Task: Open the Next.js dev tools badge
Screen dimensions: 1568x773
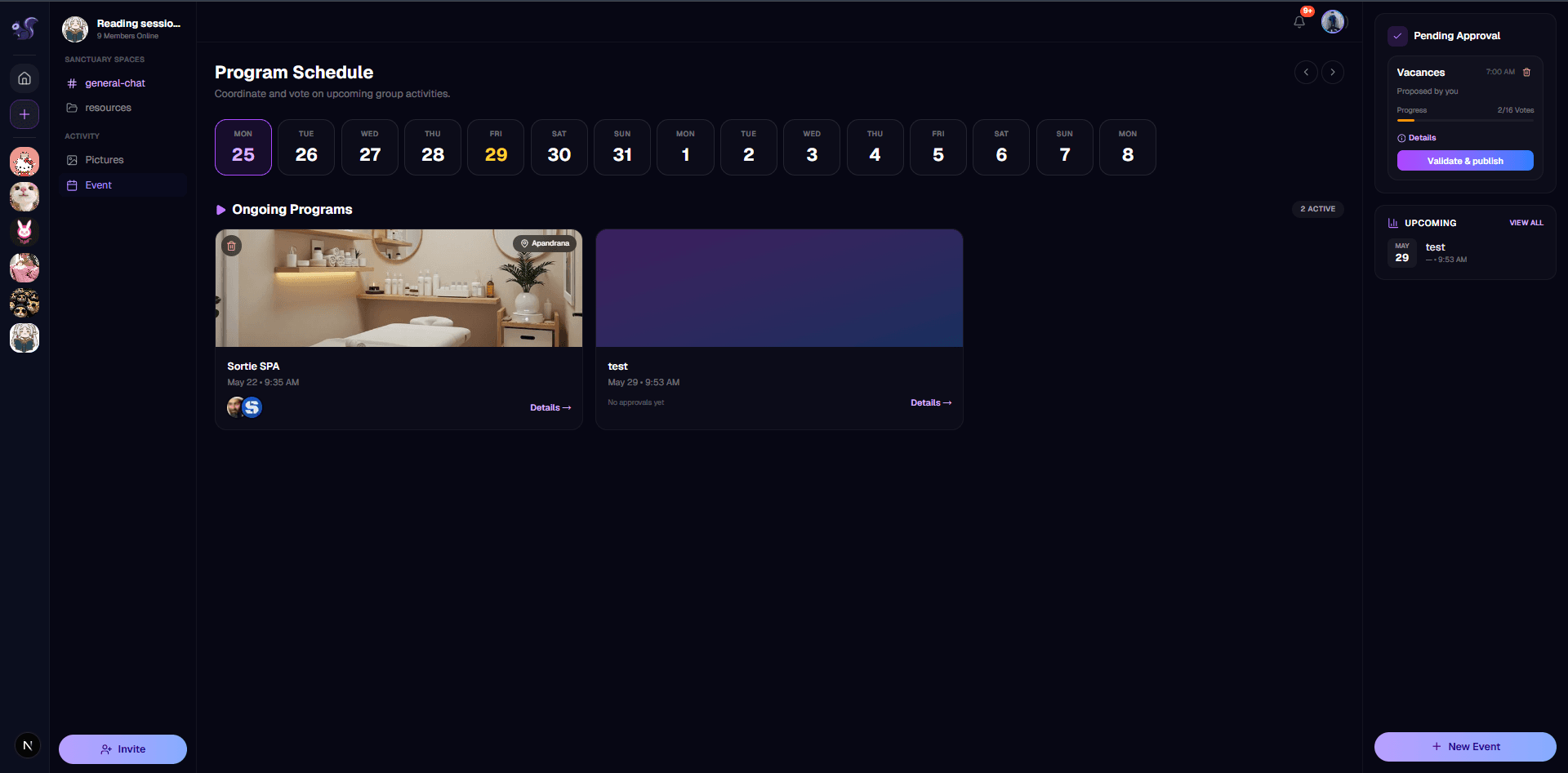Action: pyautogui.click(x=28, y=745)
